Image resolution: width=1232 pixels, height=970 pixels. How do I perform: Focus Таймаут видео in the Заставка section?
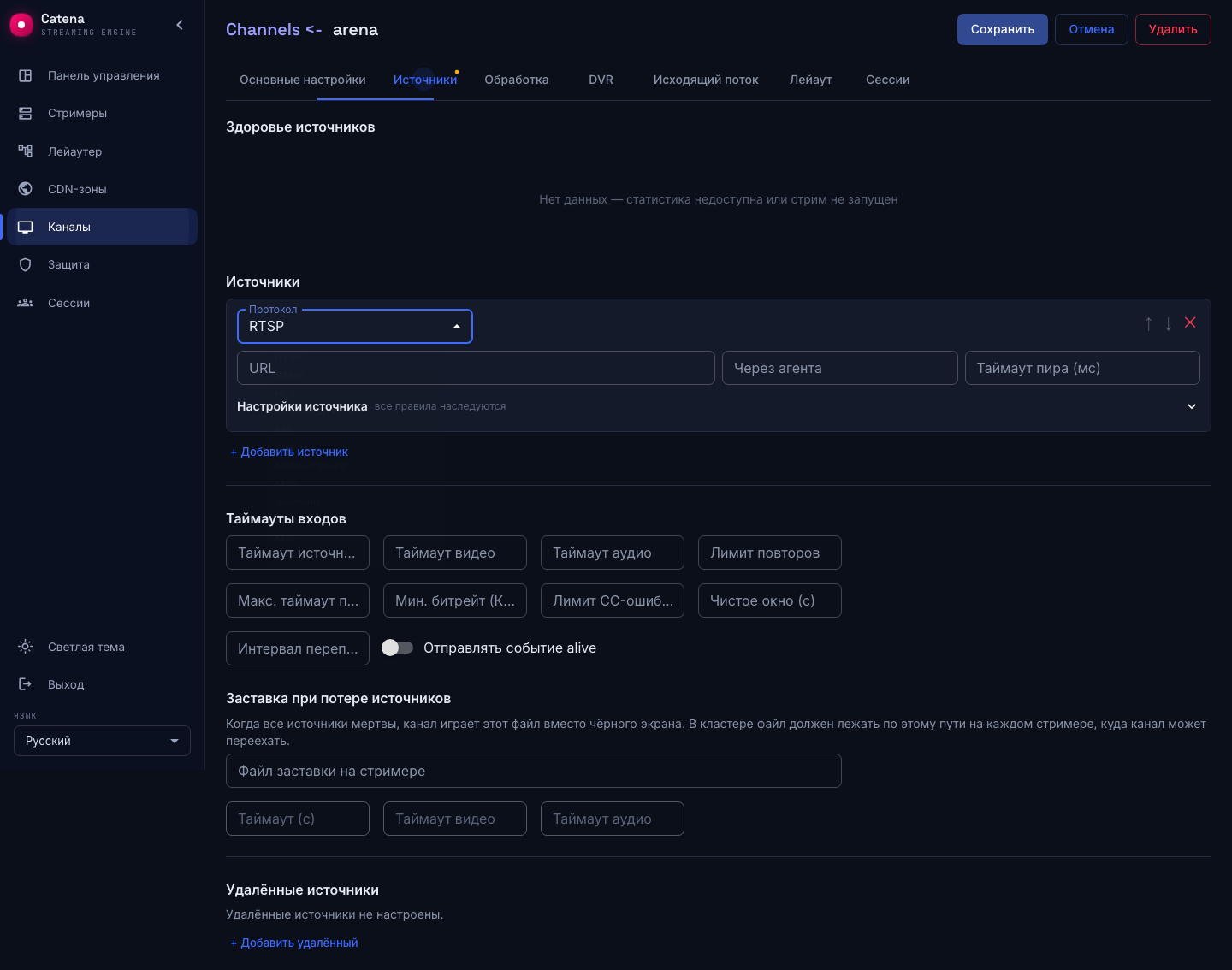coord(455,819)
